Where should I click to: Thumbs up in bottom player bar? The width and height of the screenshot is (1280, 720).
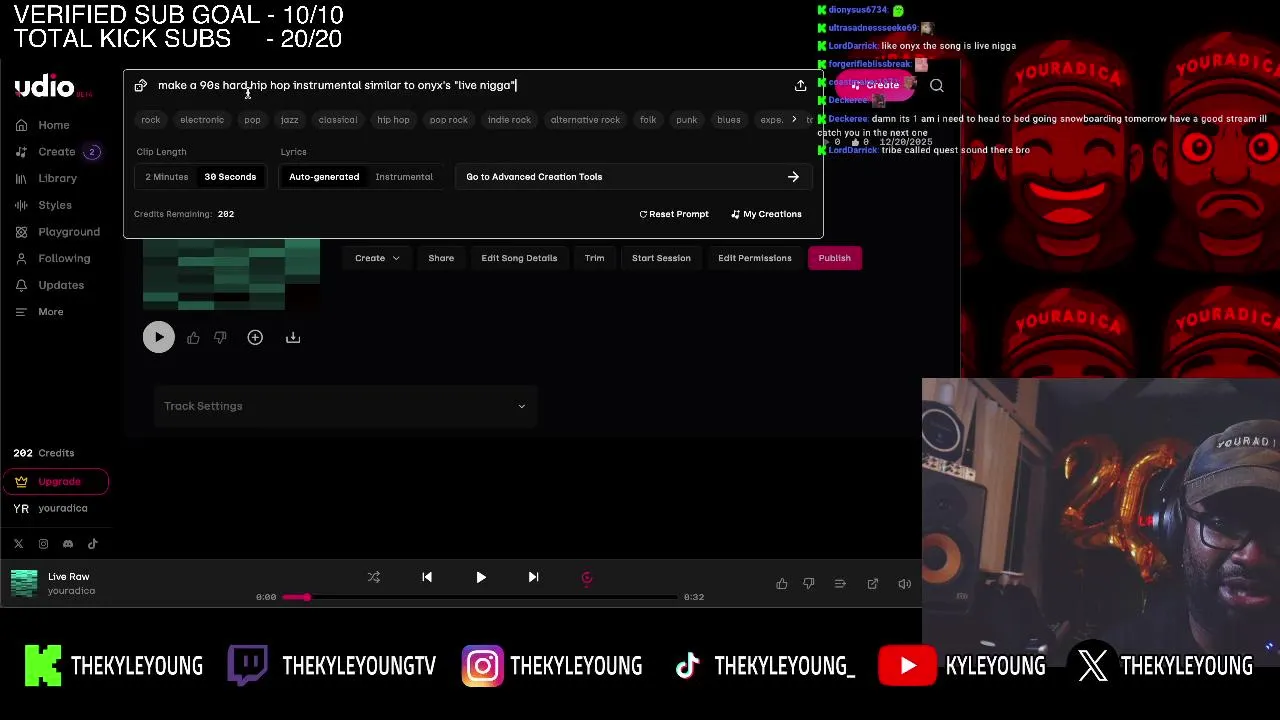pyautogui.click(x=782, y=584)
